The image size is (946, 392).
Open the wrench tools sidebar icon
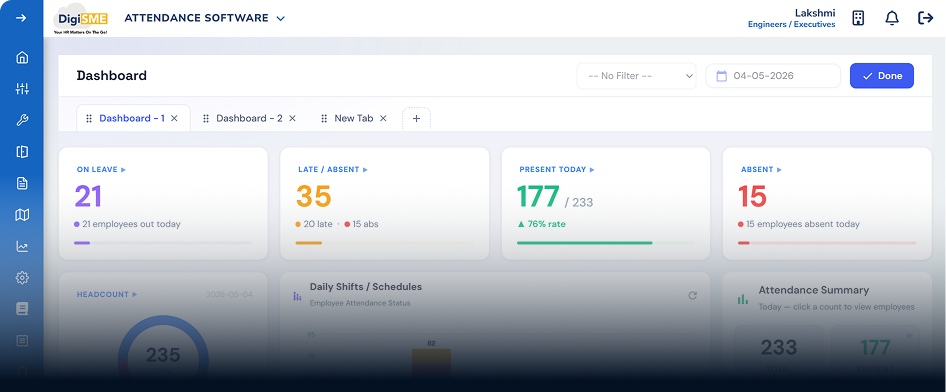pyautogui.click(x=22, y=120)
